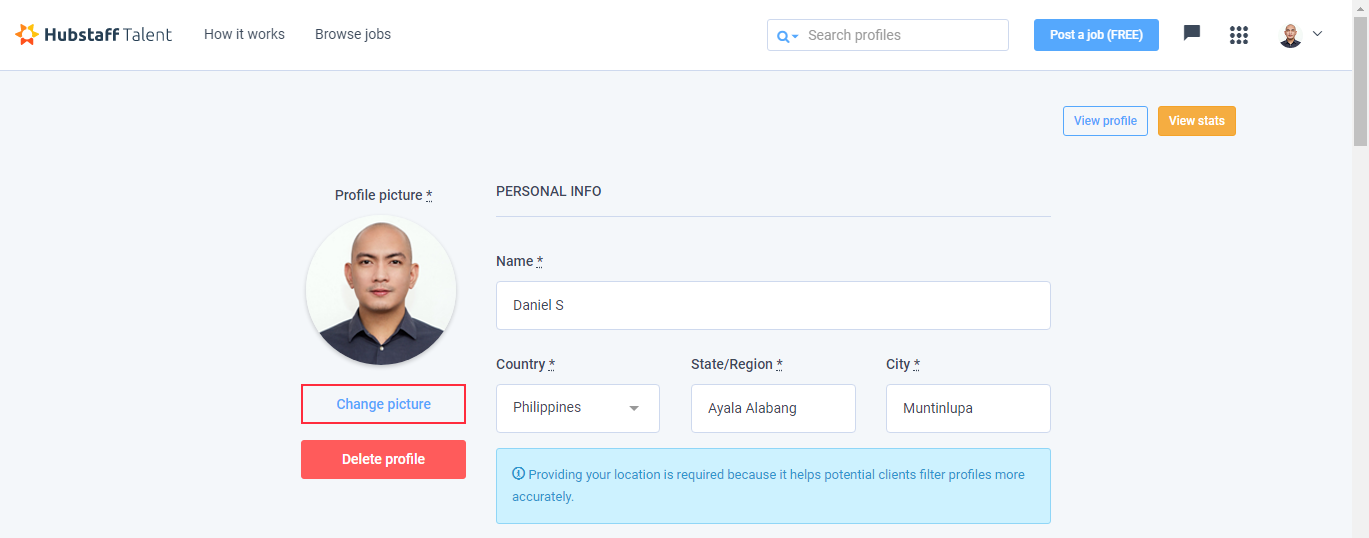
Task: Click the large profile picture thumbnail
Action: (x=381, y=291)
